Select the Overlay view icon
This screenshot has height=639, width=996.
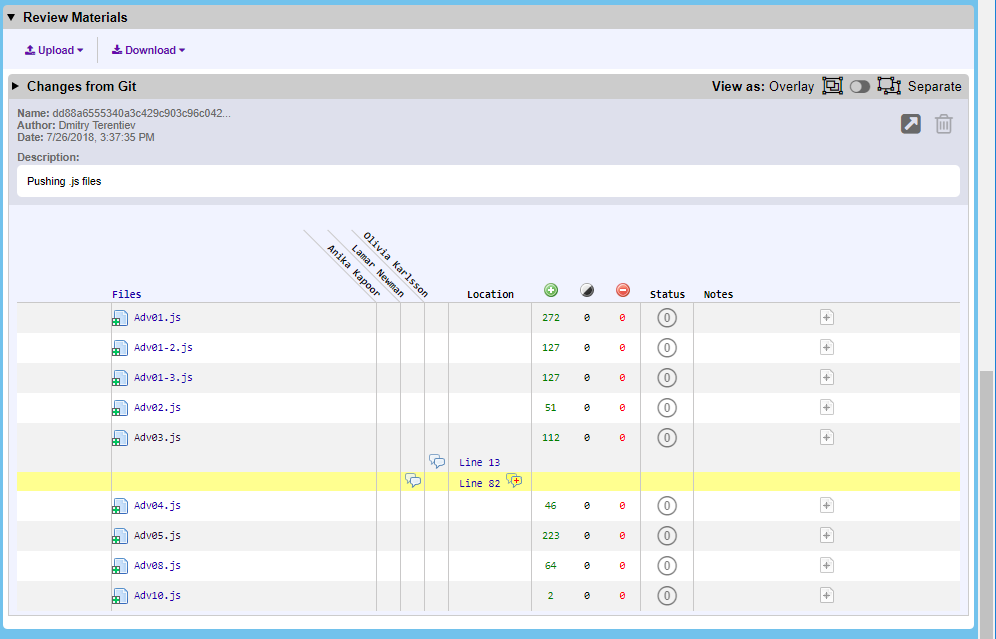tap(832, 86)
